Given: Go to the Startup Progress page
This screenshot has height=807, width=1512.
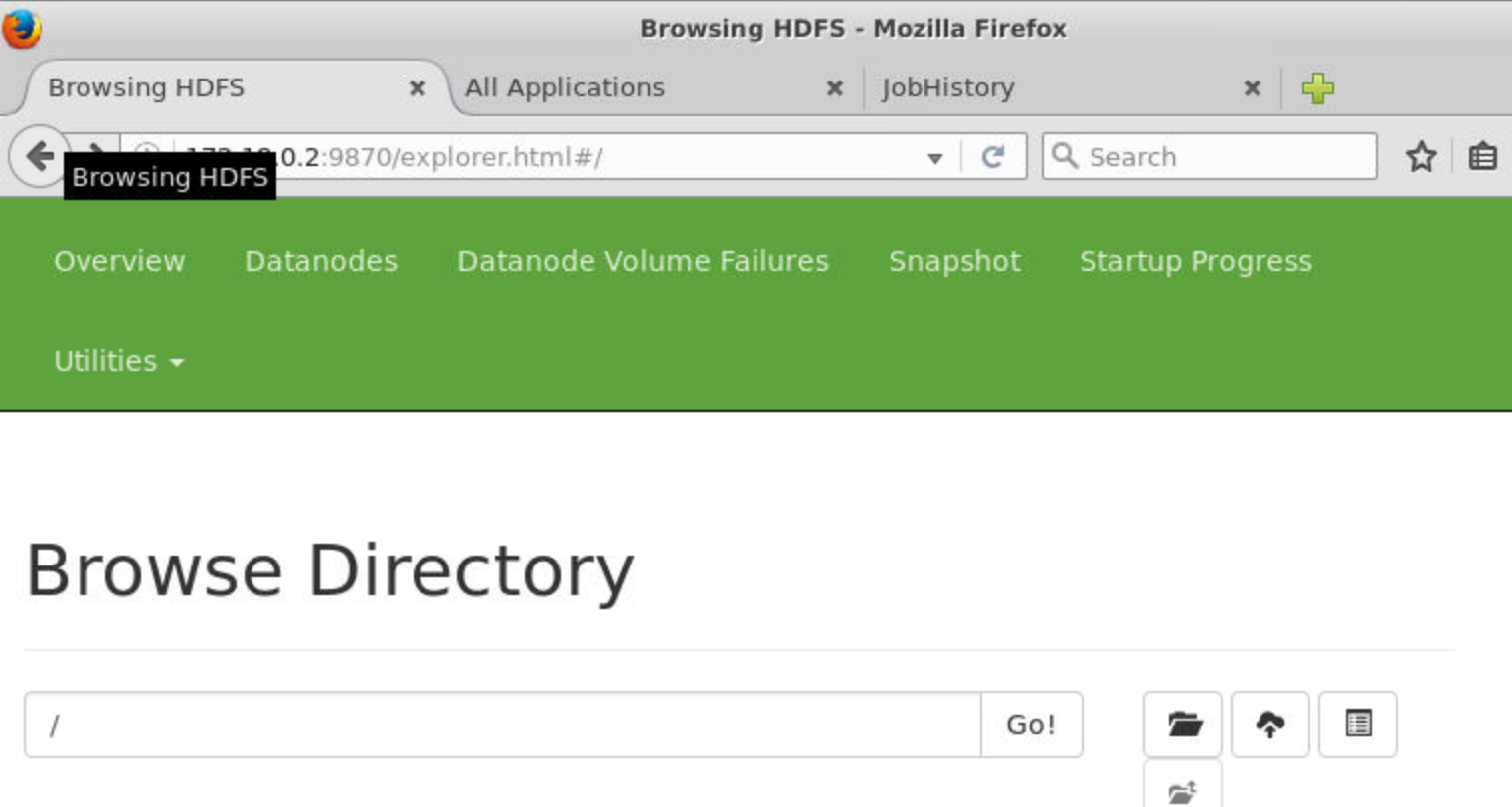Looking at the screenshot, I should 1196,261.
